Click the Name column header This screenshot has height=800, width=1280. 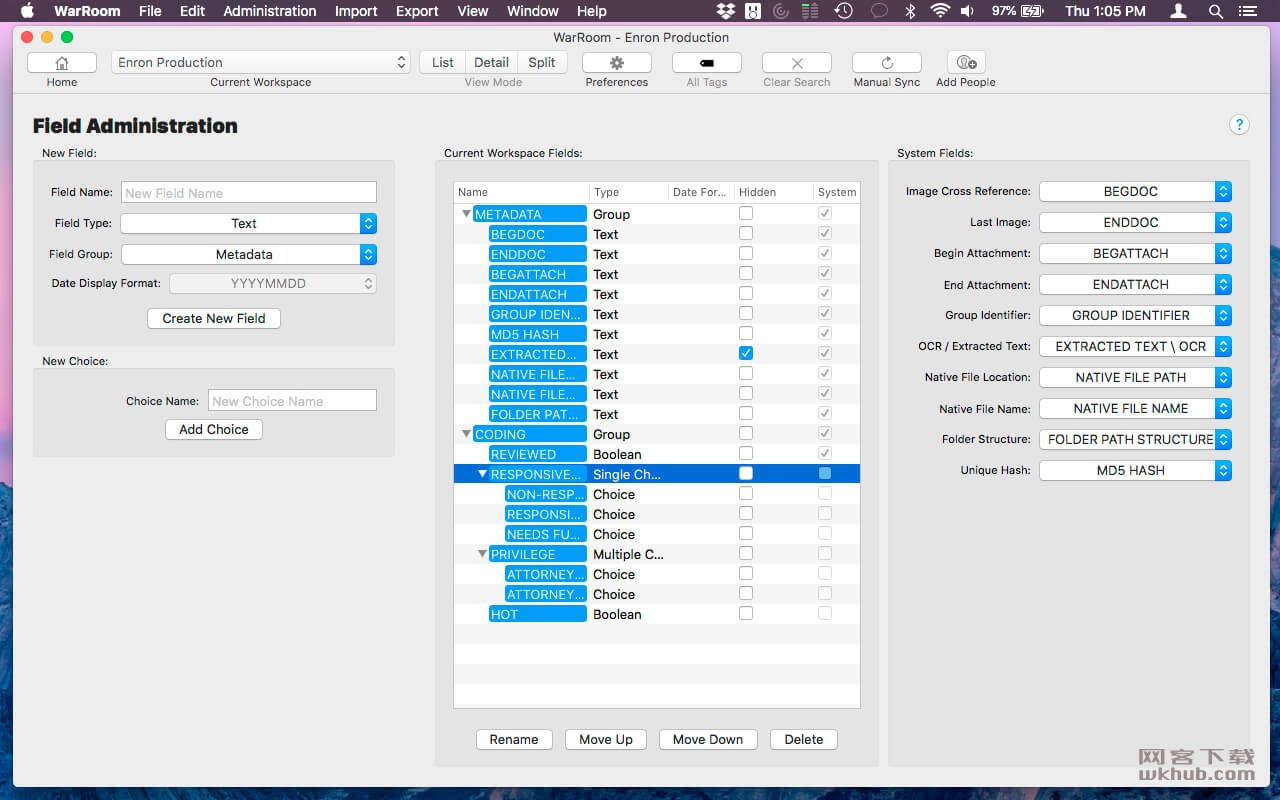(x=522, y=192)
